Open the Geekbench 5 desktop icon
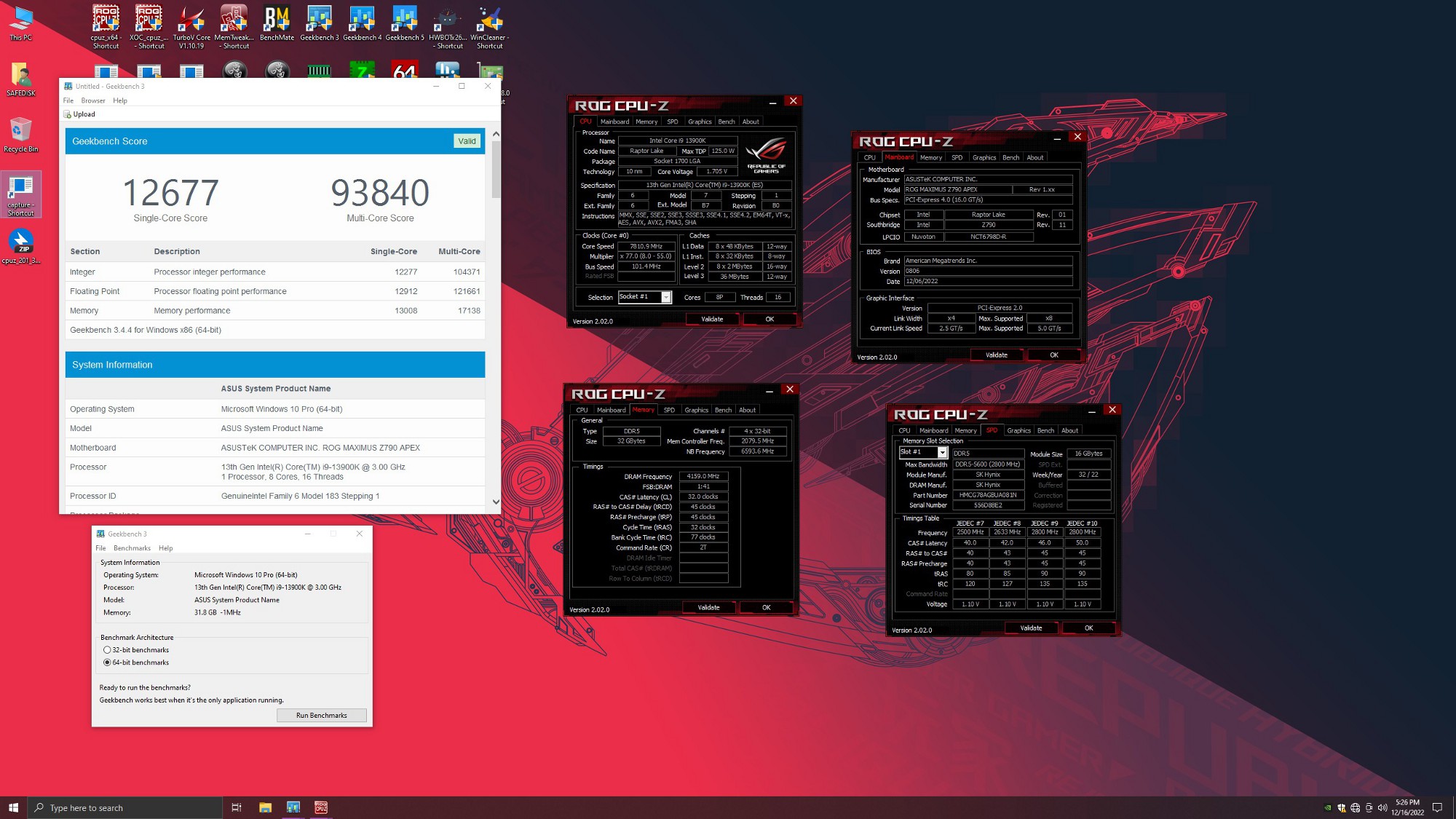Viewport: 1456px width, 819px height. click(x=405, y=23)
